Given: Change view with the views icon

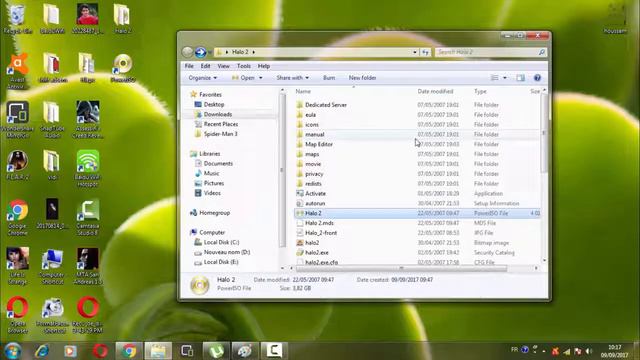Looking at the screenshot, I should (494, 78).
